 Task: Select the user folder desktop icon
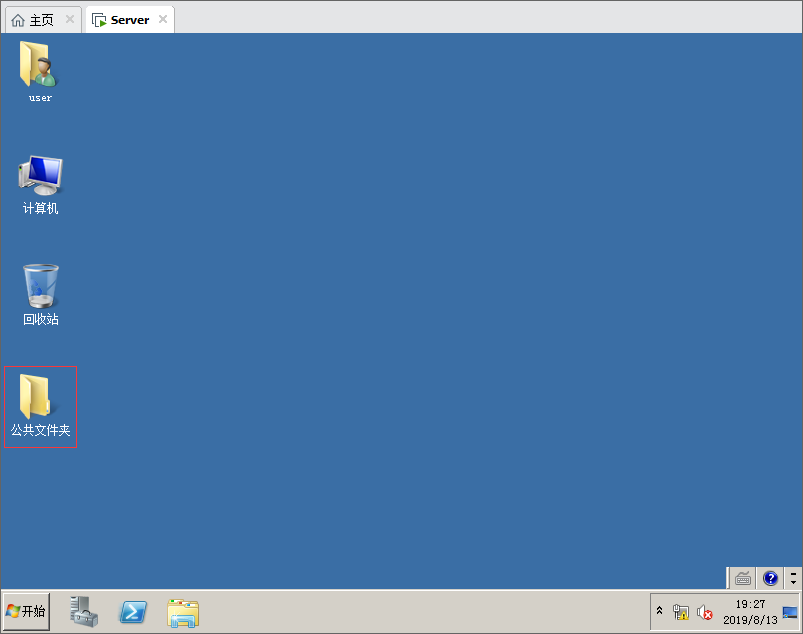(x=40, y=71)
